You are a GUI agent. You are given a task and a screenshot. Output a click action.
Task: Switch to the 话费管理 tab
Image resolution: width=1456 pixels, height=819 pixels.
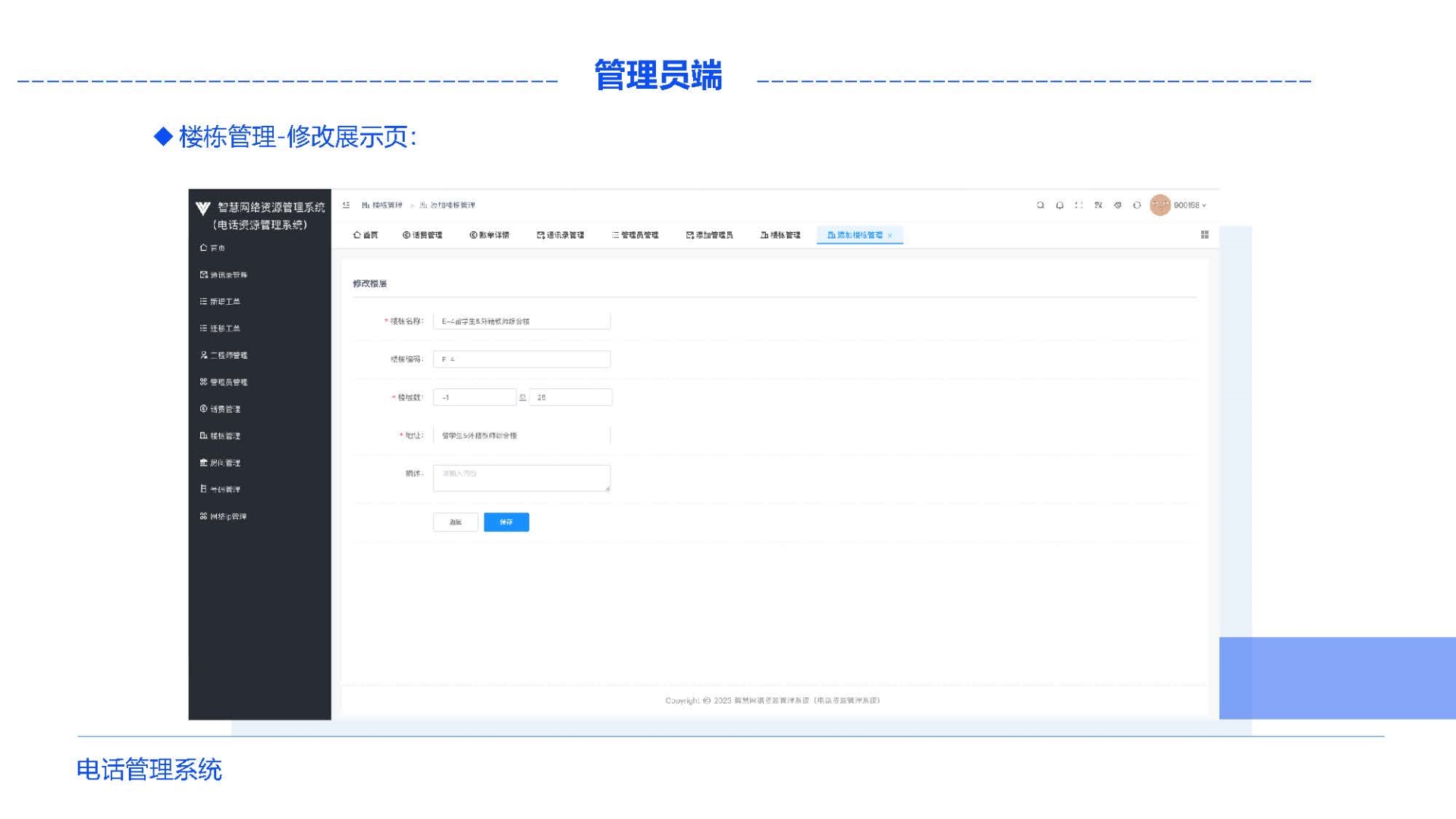[422, 235]
